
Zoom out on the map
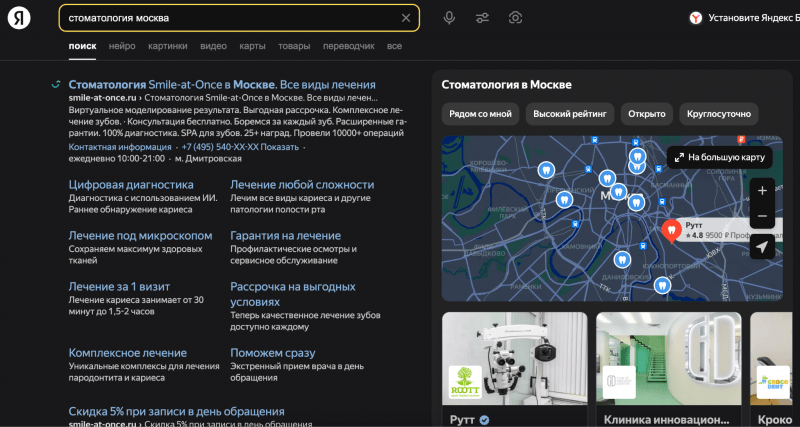point(762,216)
